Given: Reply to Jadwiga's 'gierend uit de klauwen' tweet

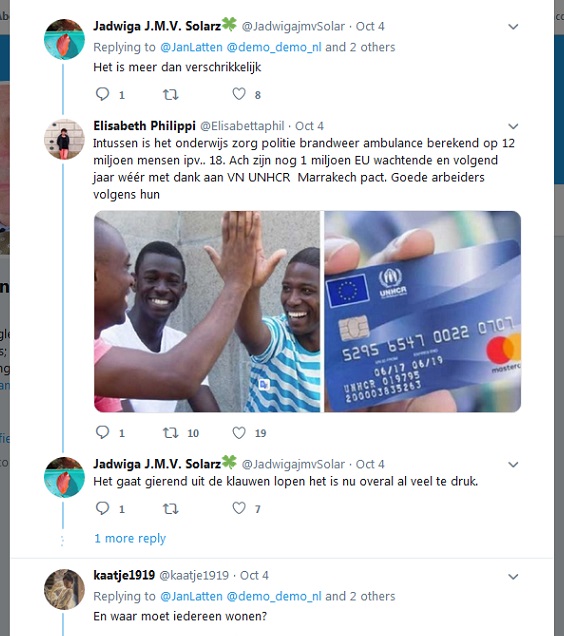Looking at the screenshot, I should [102, 508].
